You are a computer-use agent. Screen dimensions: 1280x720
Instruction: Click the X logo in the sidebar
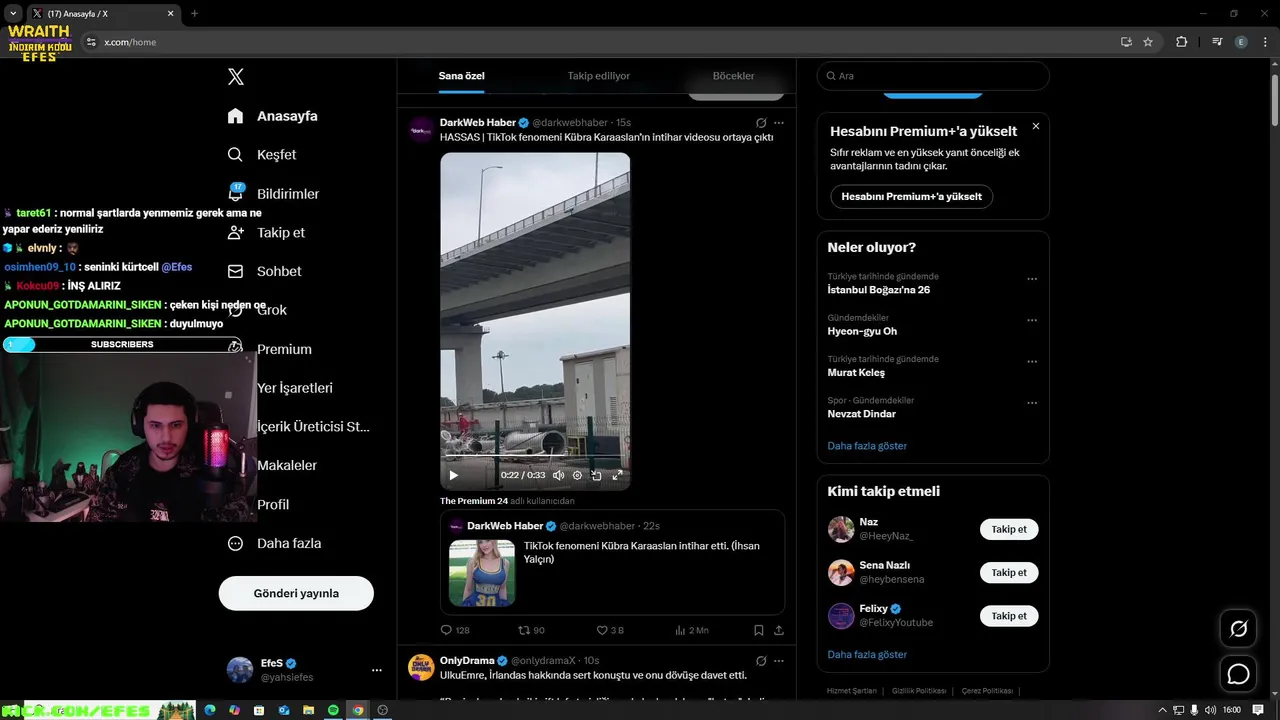(235, 77)
